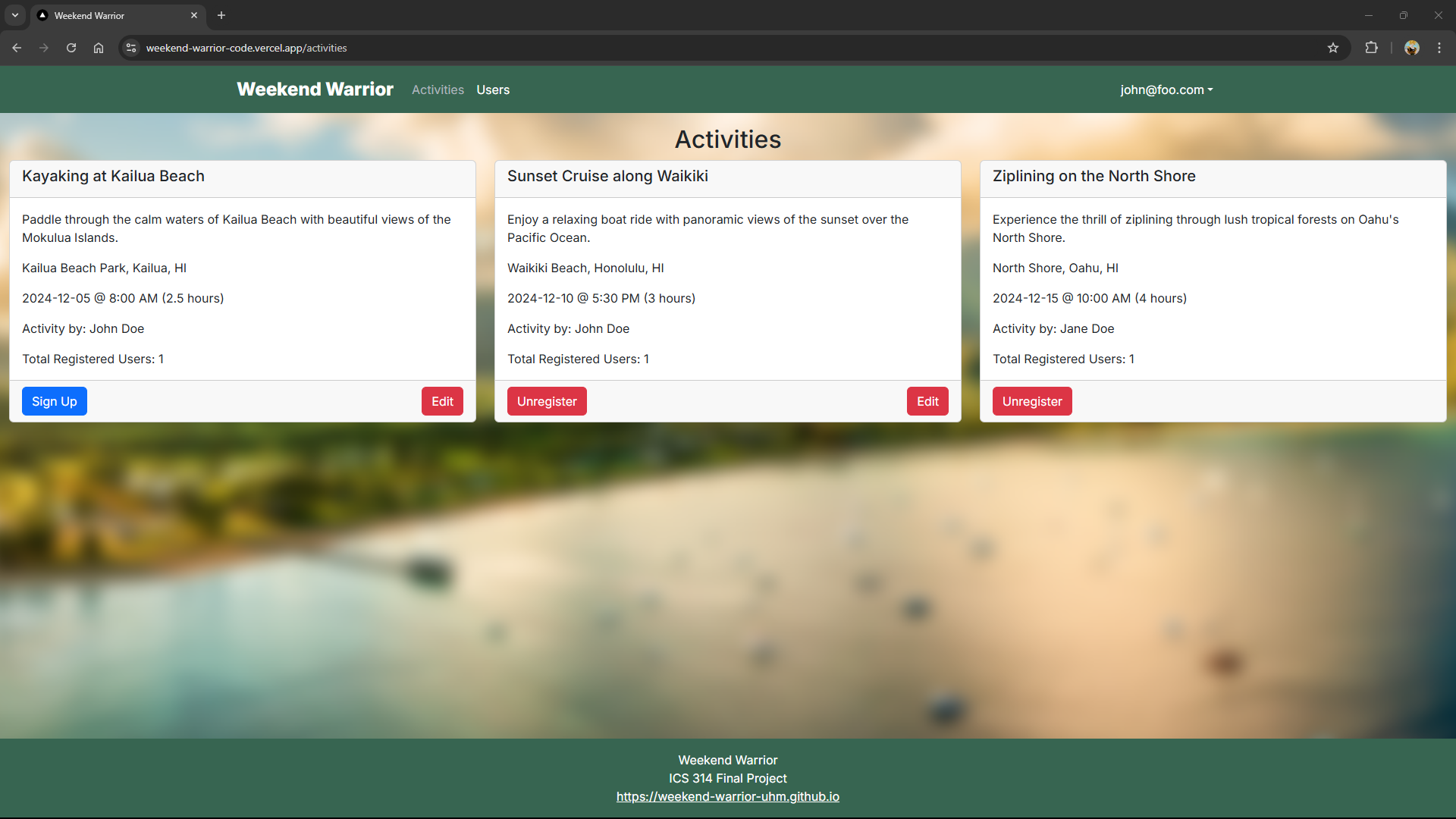The image size is (1456, 819).
Task: Reload the Activities page
Action: (x=71, y=47)
